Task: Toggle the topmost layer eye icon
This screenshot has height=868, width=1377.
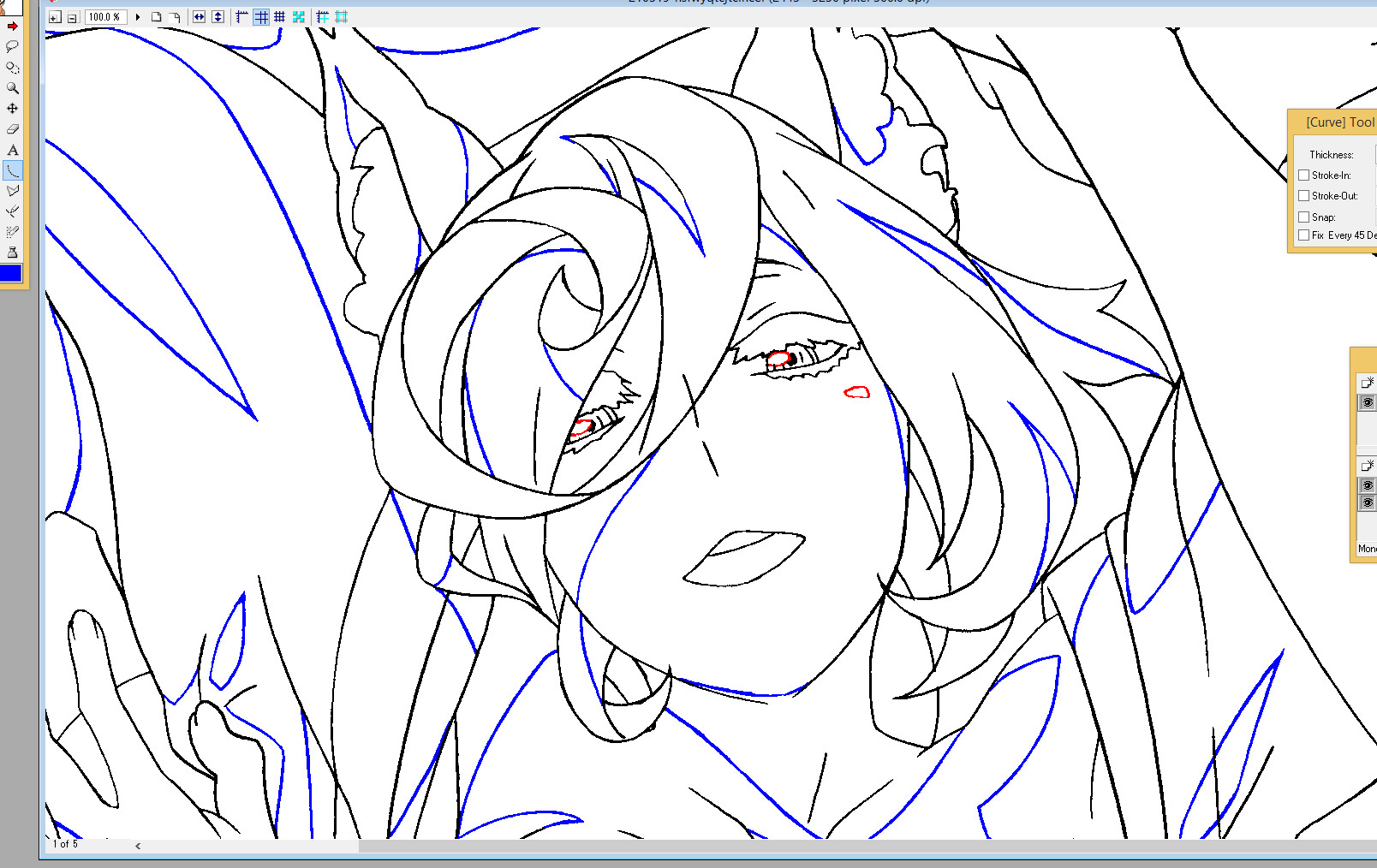Action: tap(1368, 402)
